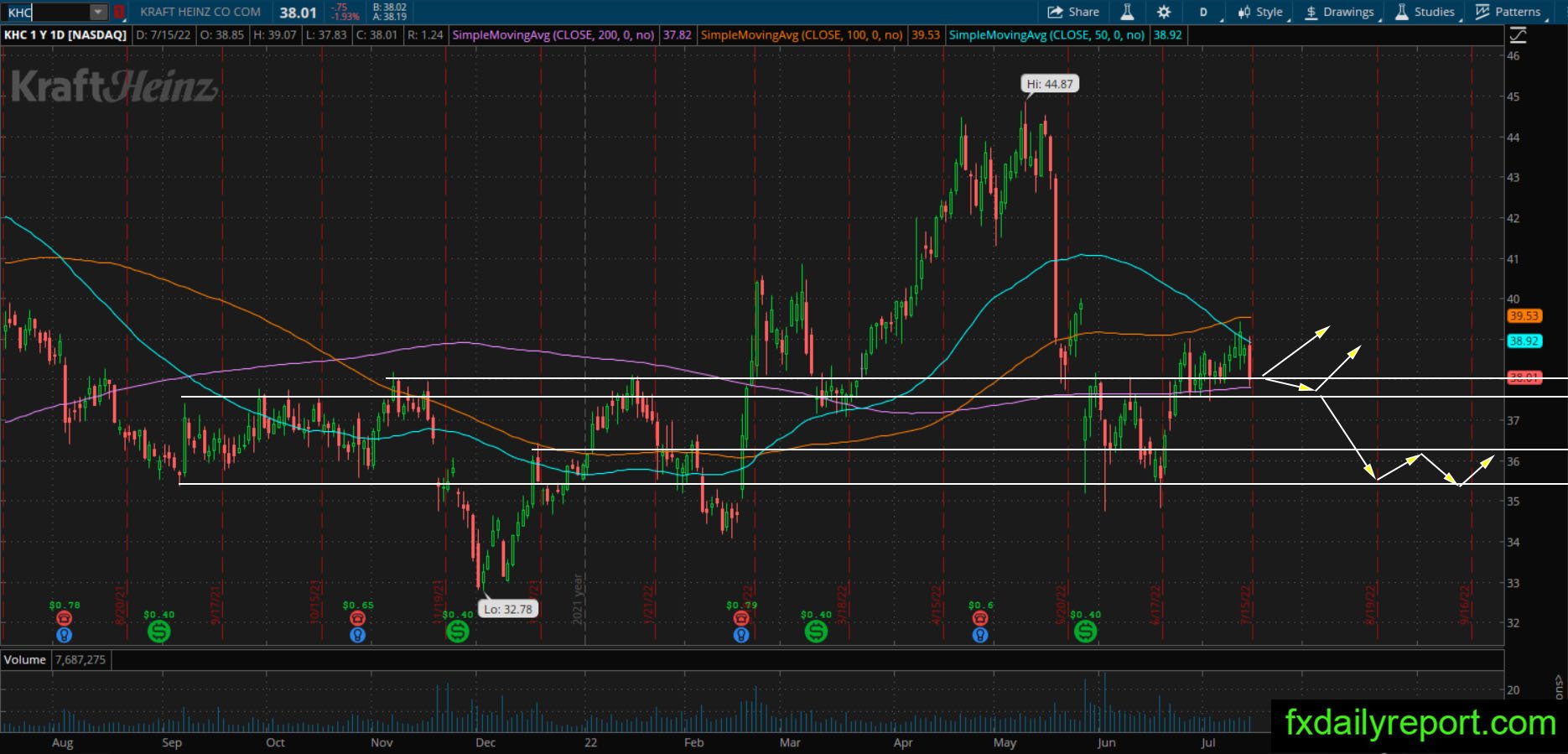
Task: Click the green dividend icon in late May
Action: tap(1085, 632)
